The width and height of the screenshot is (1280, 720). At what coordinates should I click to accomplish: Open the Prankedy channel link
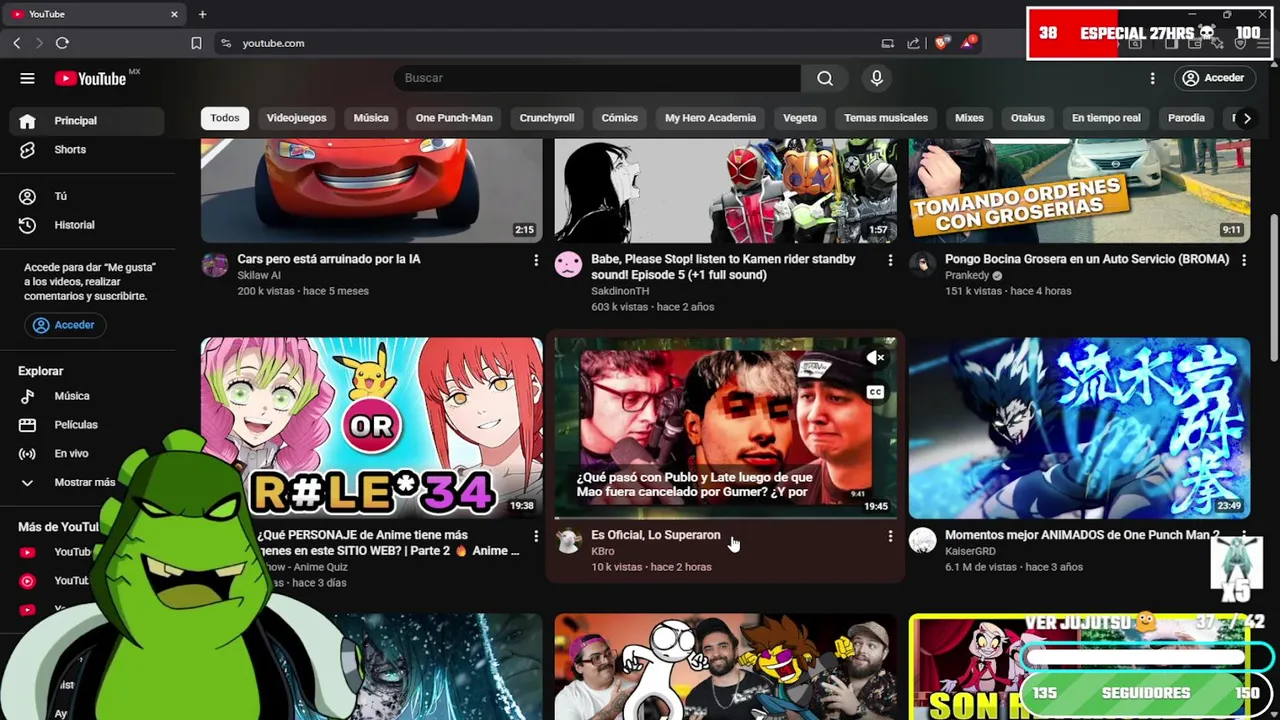click(x=967, y=275)
